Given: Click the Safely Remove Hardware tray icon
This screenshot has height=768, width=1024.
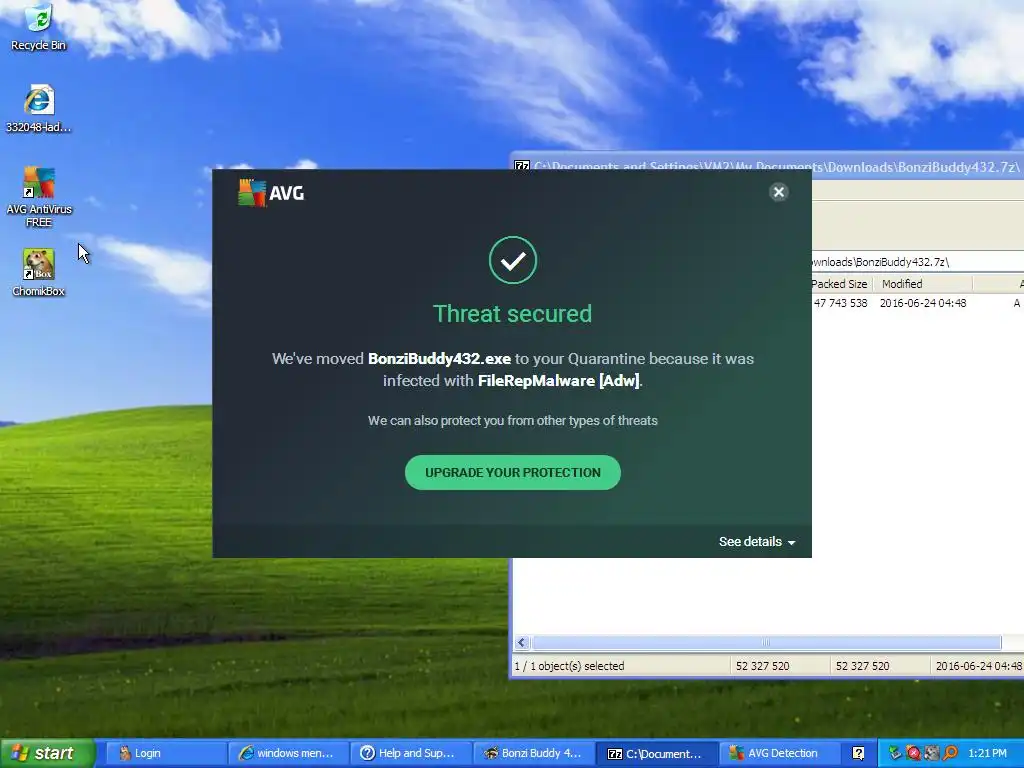Looking at the screenshot, I should click(895, 753).
